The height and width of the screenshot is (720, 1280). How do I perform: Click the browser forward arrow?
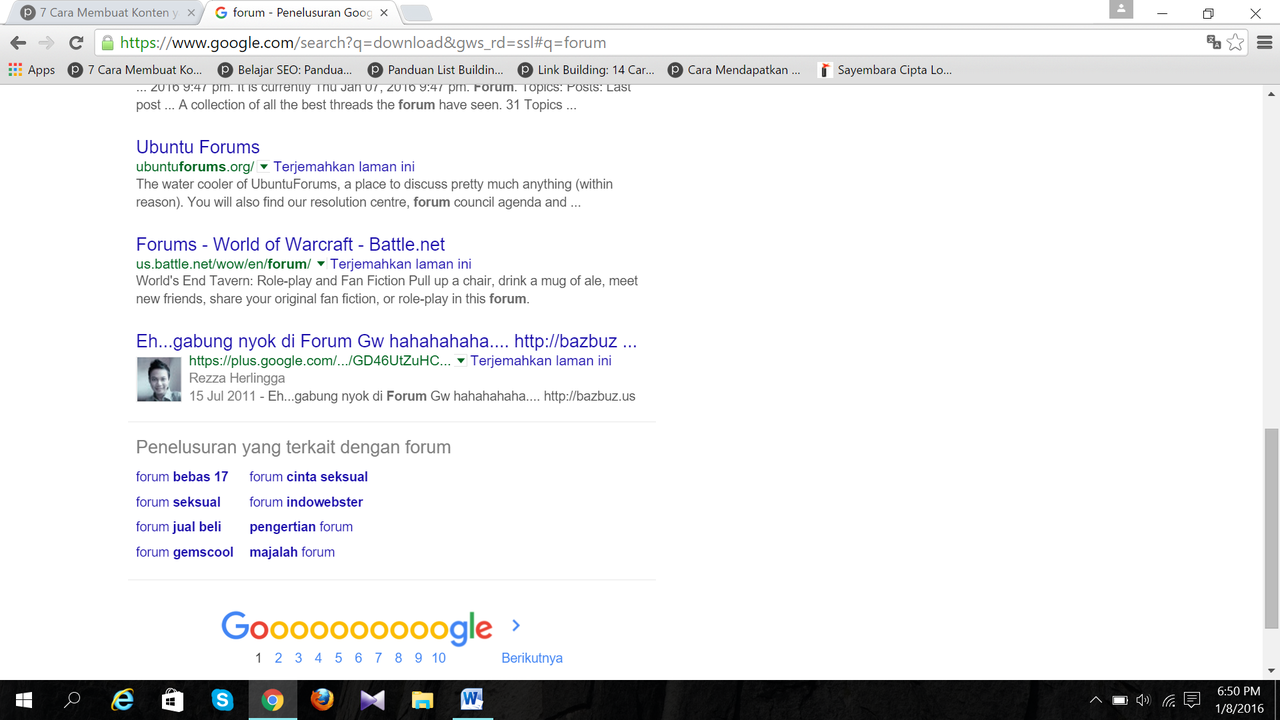pyautogui.click(x=46, y=43)
